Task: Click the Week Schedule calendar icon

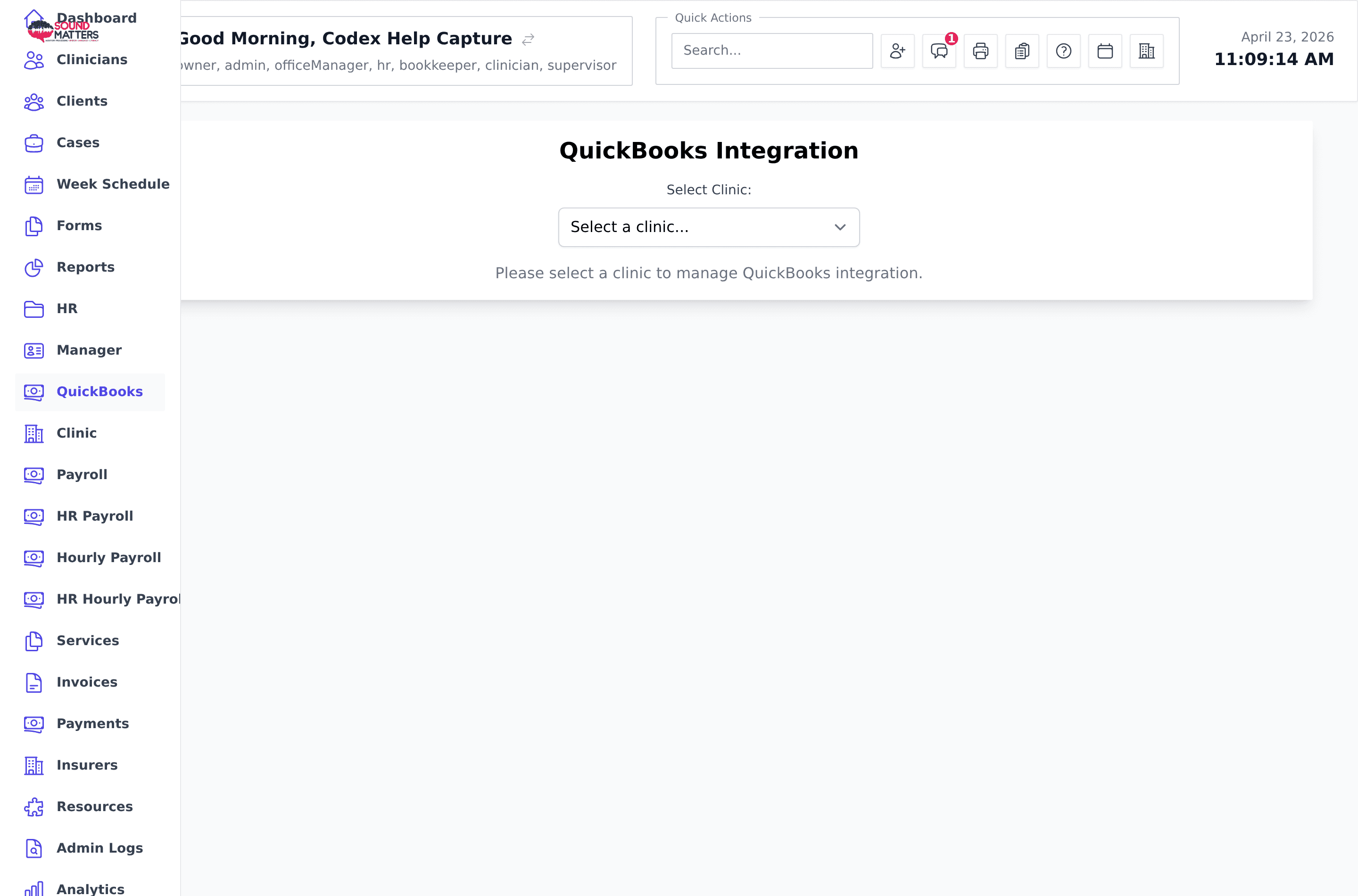Action: point(33,184)
